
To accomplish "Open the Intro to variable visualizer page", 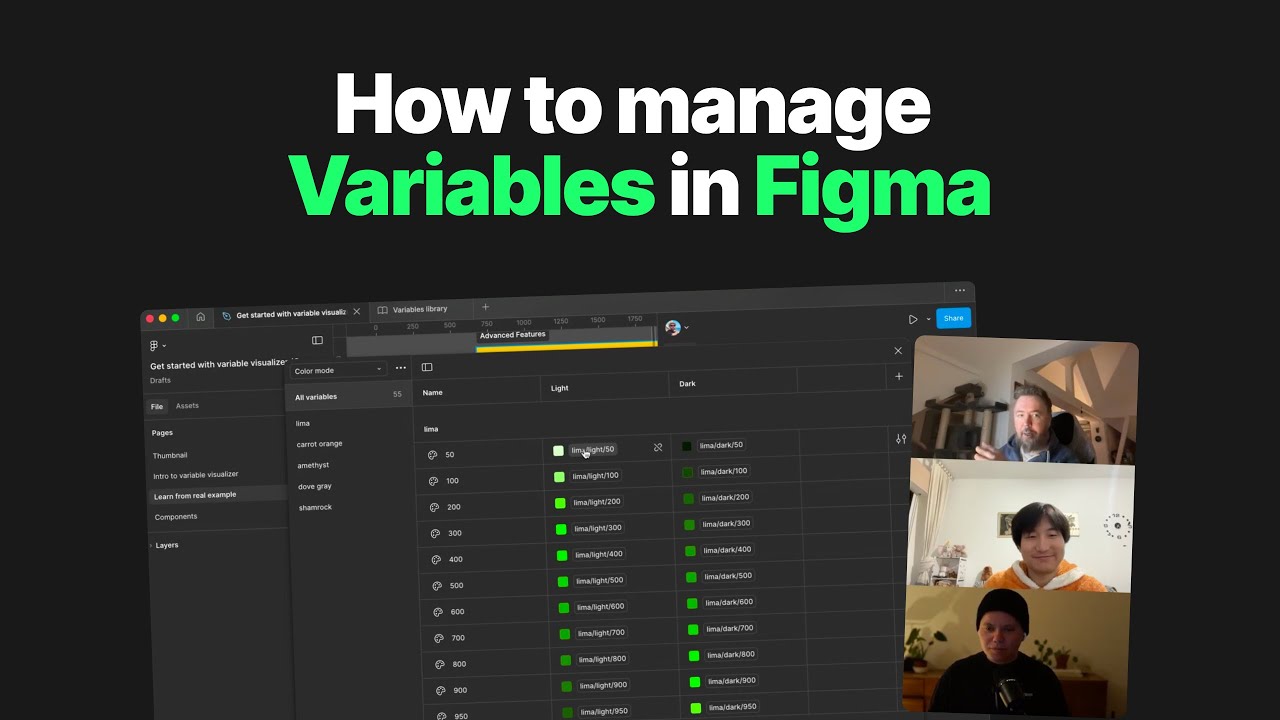I will coord(195,475).
